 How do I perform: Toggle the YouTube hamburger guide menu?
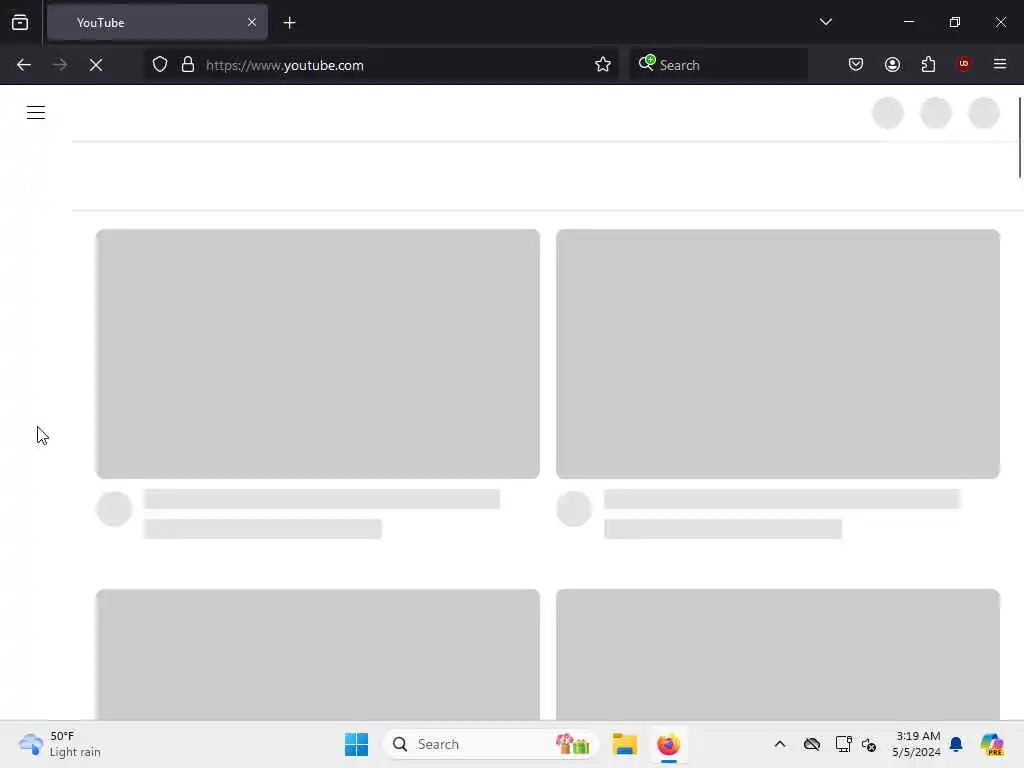click(36, 112)
